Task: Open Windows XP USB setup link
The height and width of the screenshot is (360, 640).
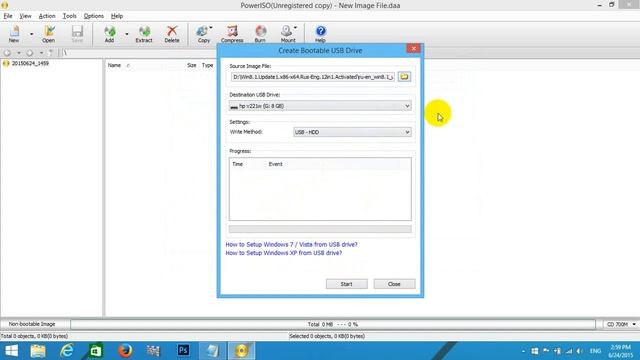Action: coord(284,253)
